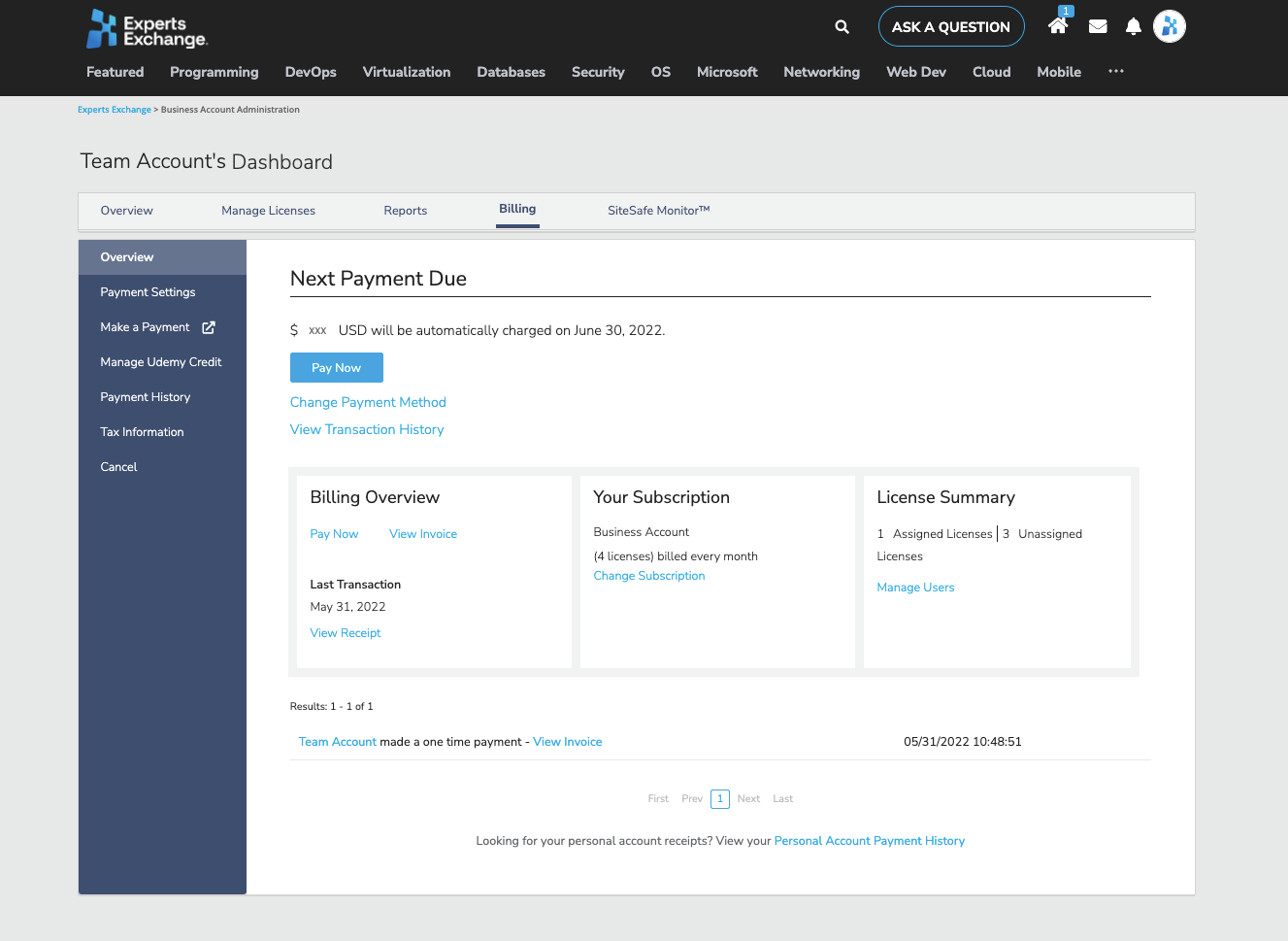Screen dimensions: 1288x941
Task: Select page 1 in the pagination control
Action: coord(719,798)
